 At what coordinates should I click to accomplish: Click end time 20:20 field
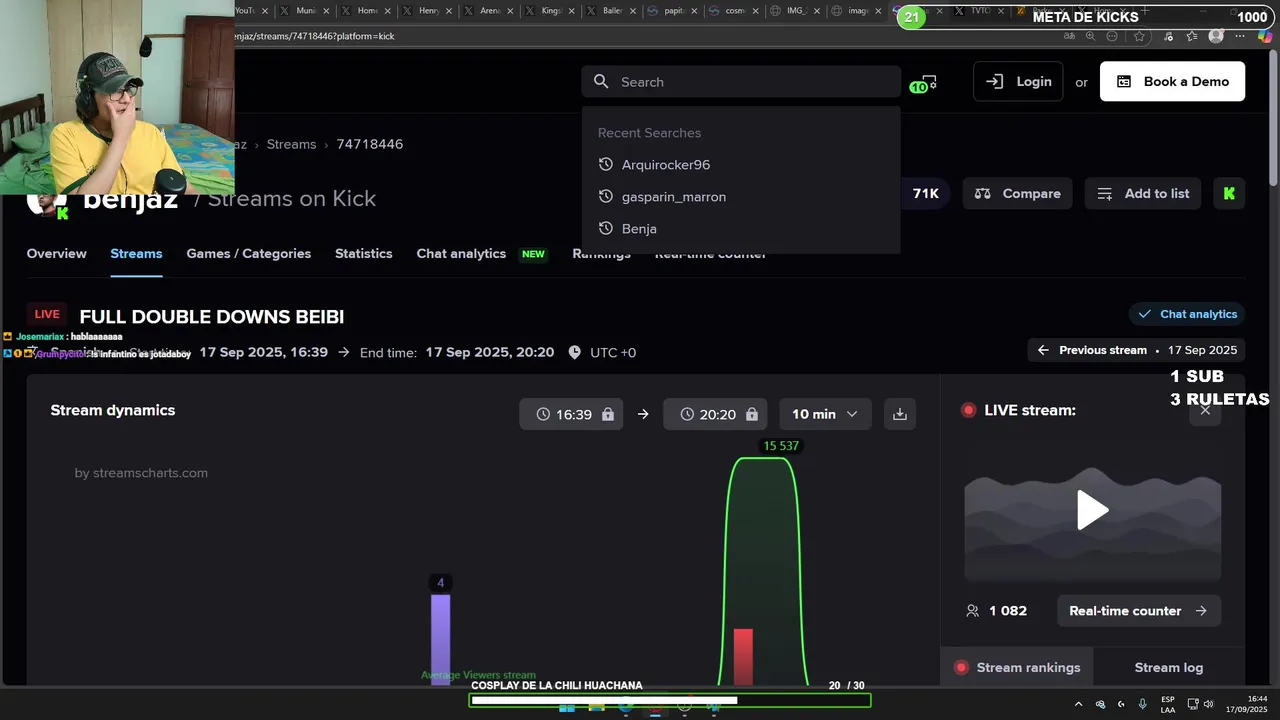tap(716, 414)
